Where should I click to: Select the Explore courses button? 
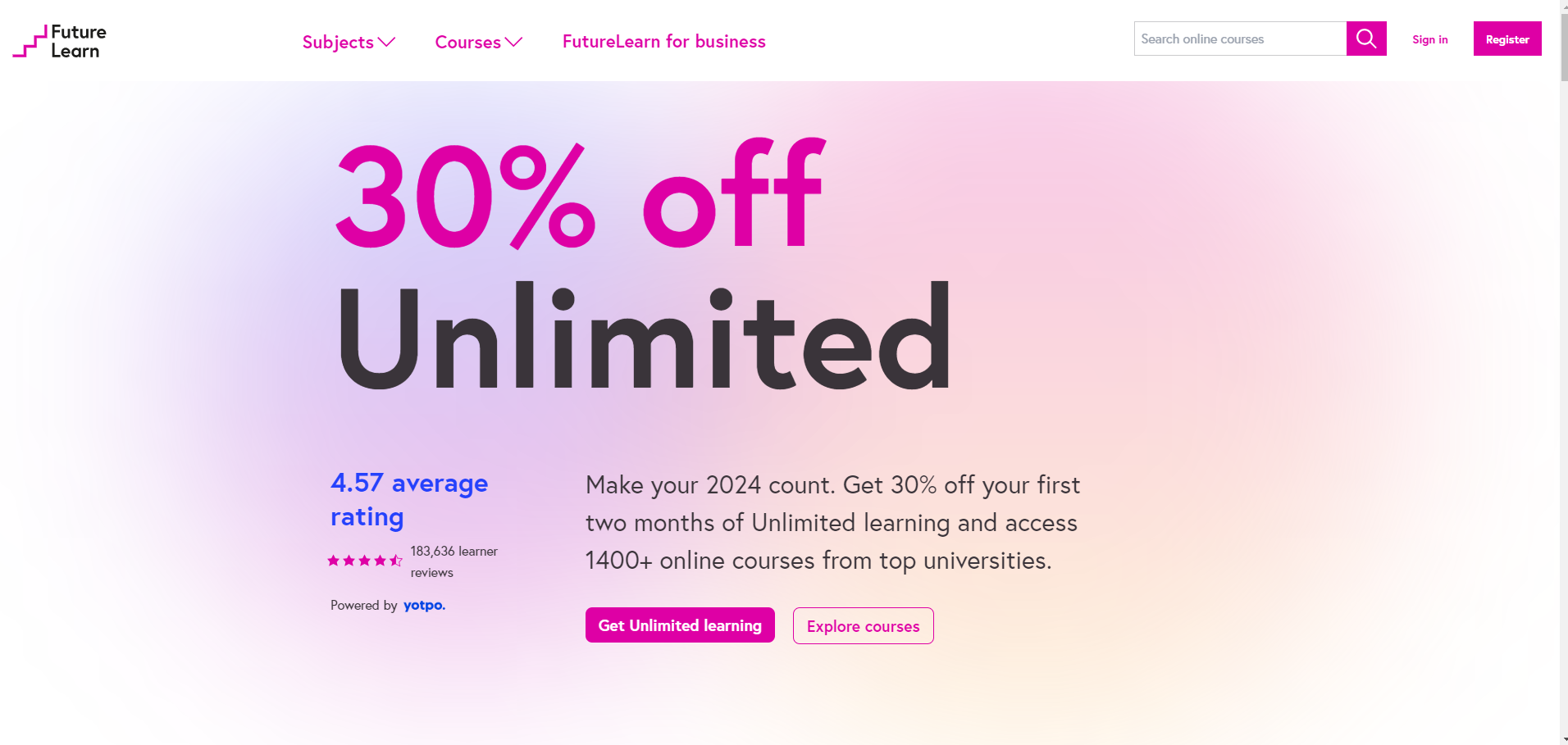863,626
